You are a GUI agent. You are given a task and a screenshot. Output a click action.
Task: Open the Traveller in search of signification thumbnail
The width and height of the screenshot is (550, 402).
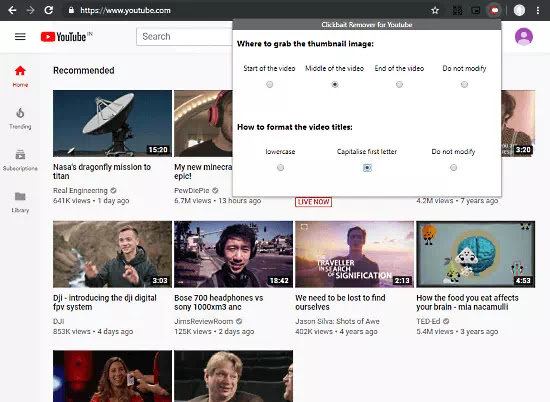[354, 254]
